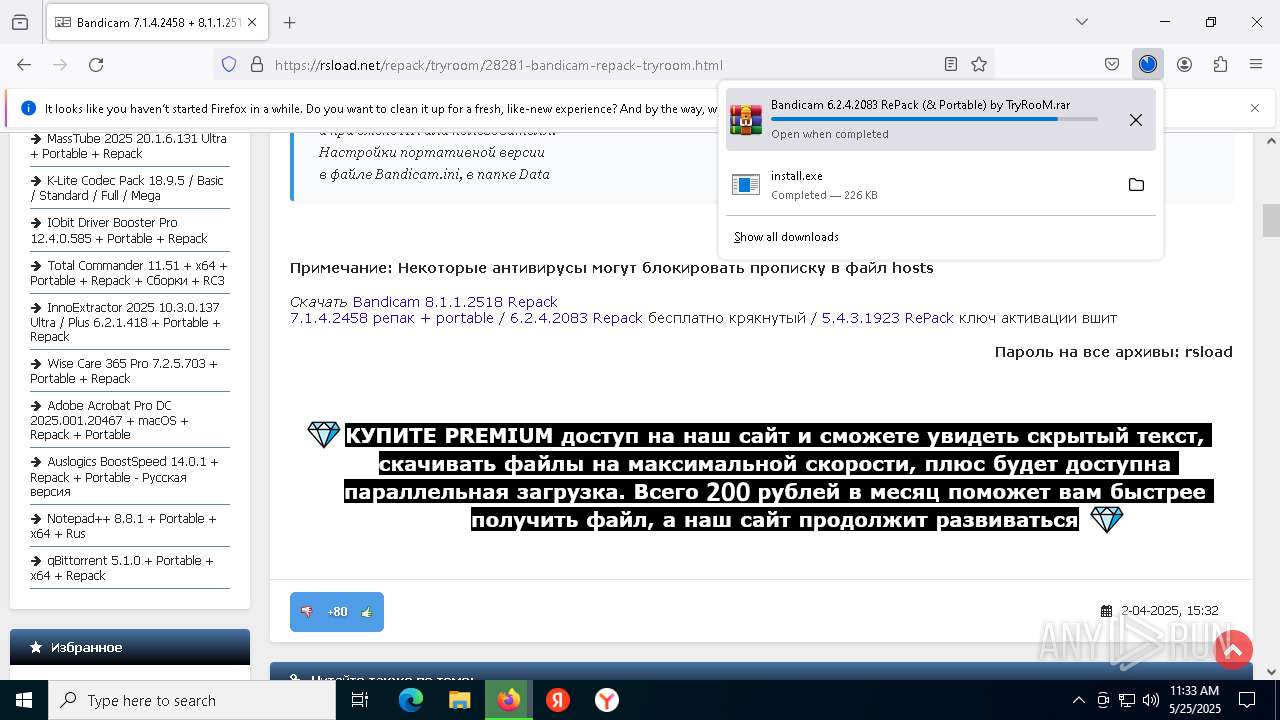The width and height of the screenshot is (1280, 720).
Task: Click the calendar date icon
Action: coord(1106,611)
